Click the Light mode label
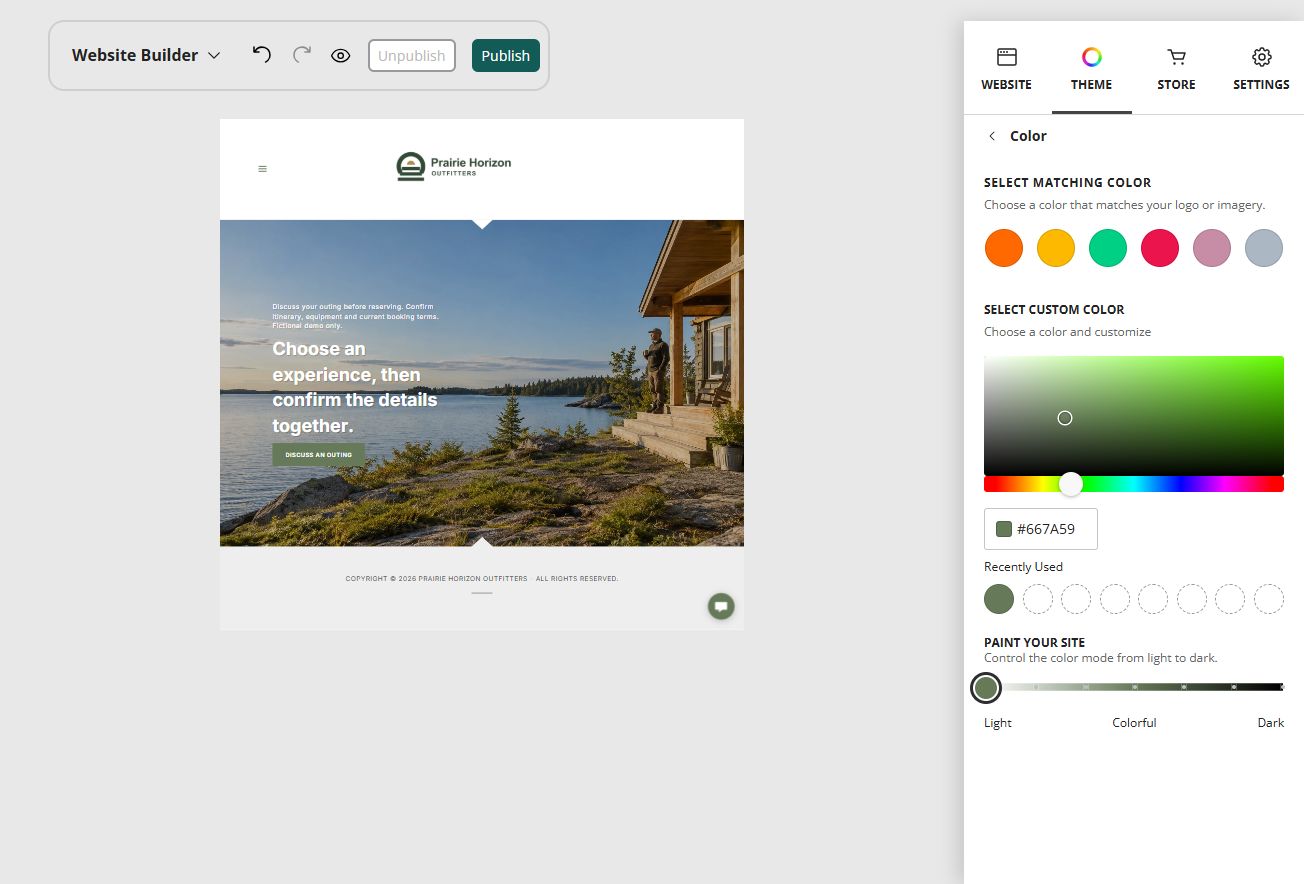The width and height of the screenshot is (1304, 884). click(998, 723)
